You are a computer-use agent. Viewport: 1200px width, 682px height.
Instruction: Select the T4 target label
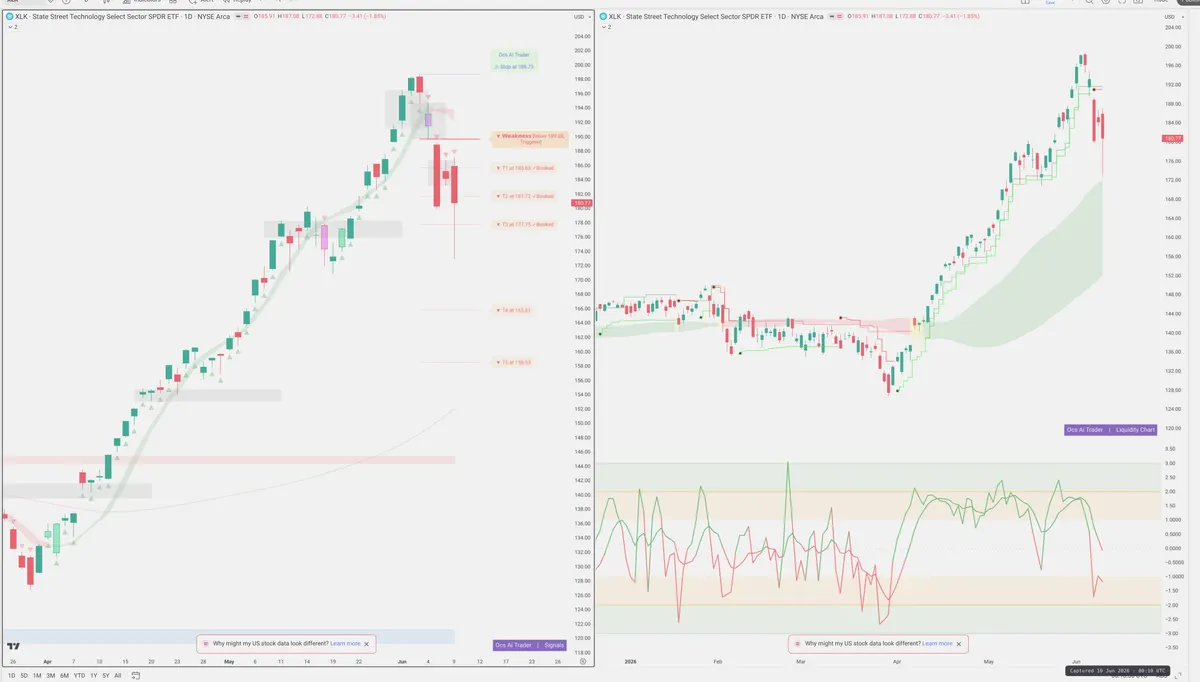pyautogui.click(x=513, y=311)
